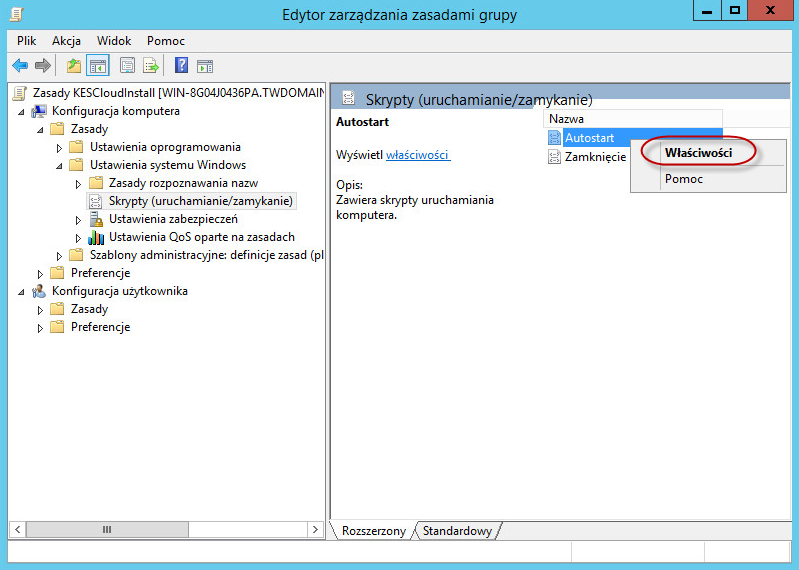Collapse the Konfiguracja użytkownika node

coord(21,292)
